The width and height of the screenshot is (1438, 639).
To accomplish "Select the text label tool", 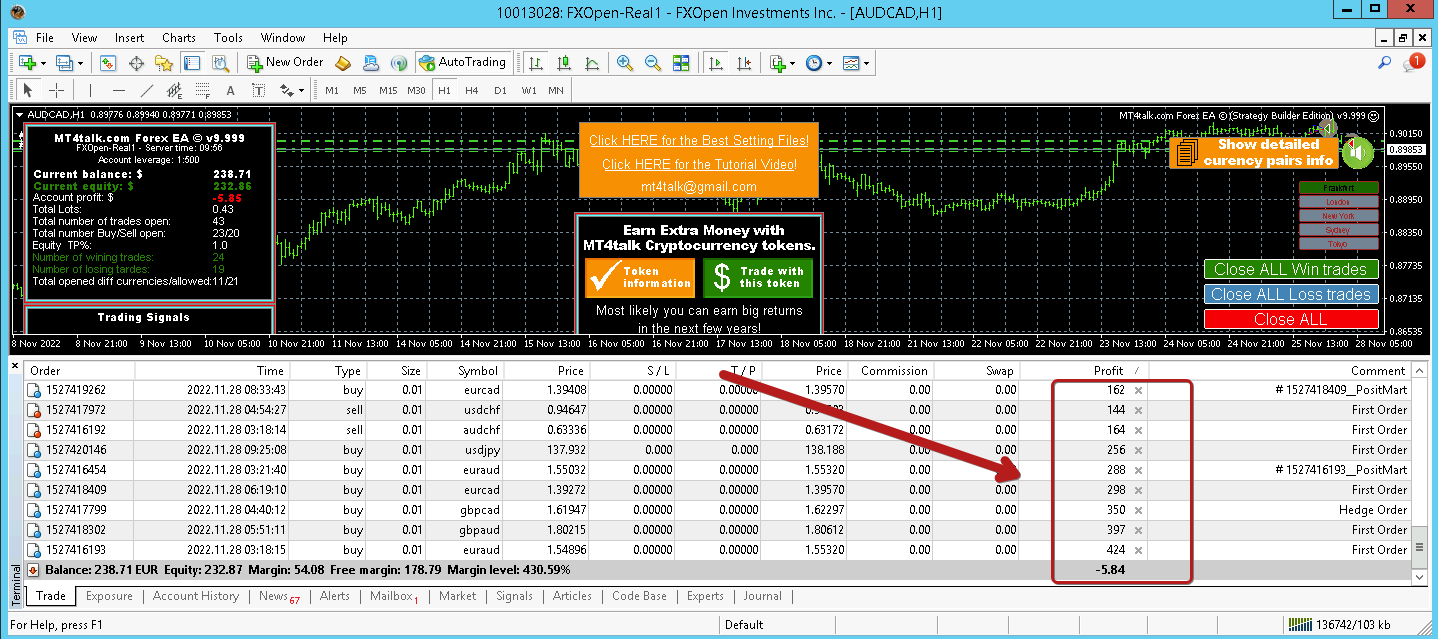I will 258,90.
